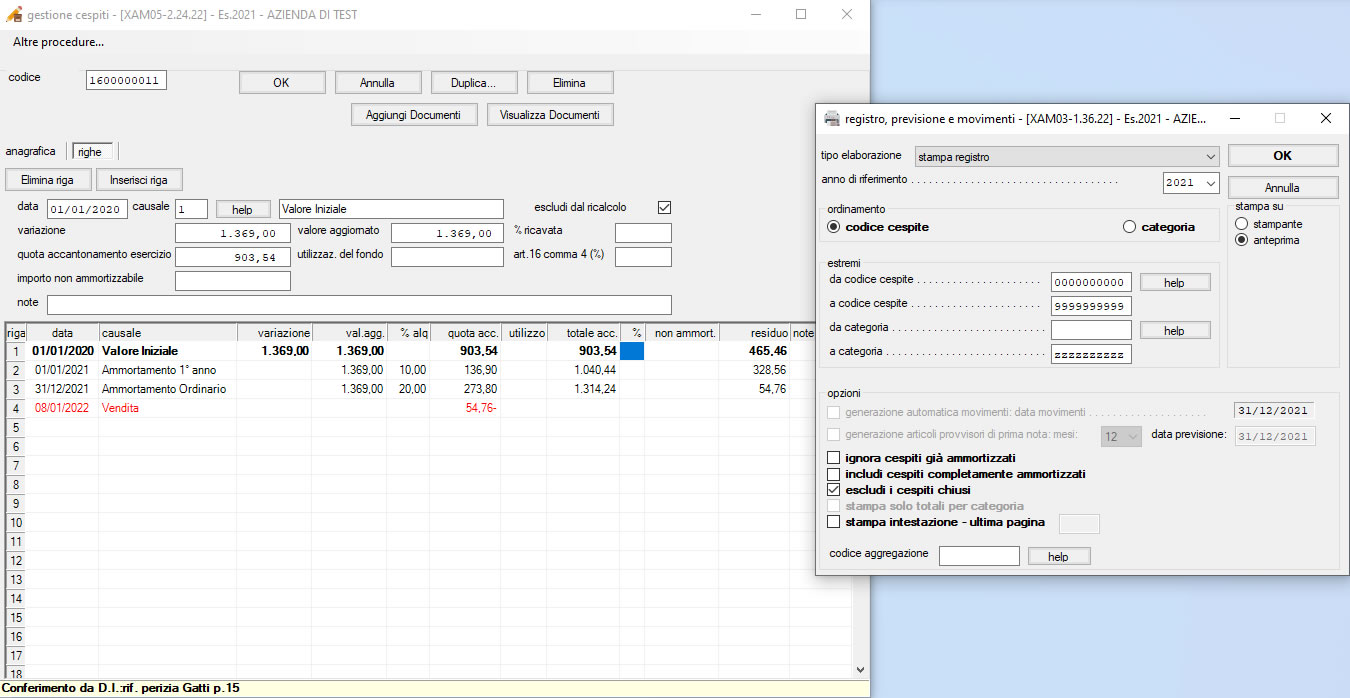Click the codice aggregazione field
Image resolution: width=1350 pixels, height=698 pixels.
point(979,556)
